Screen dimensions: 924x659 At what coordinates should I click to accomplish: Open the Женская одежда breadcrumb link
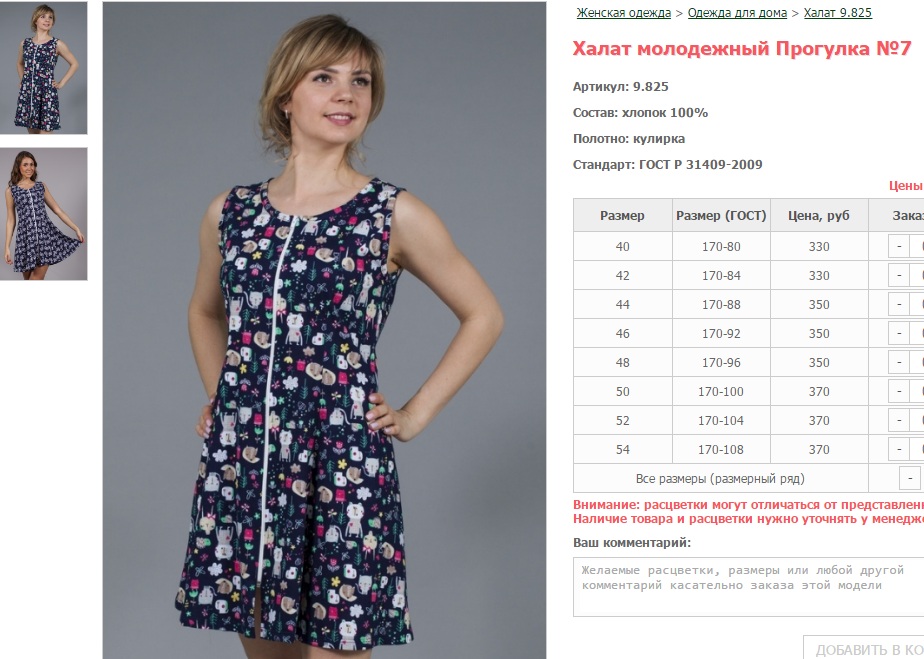pyautogui.click(x=623, y=12)
